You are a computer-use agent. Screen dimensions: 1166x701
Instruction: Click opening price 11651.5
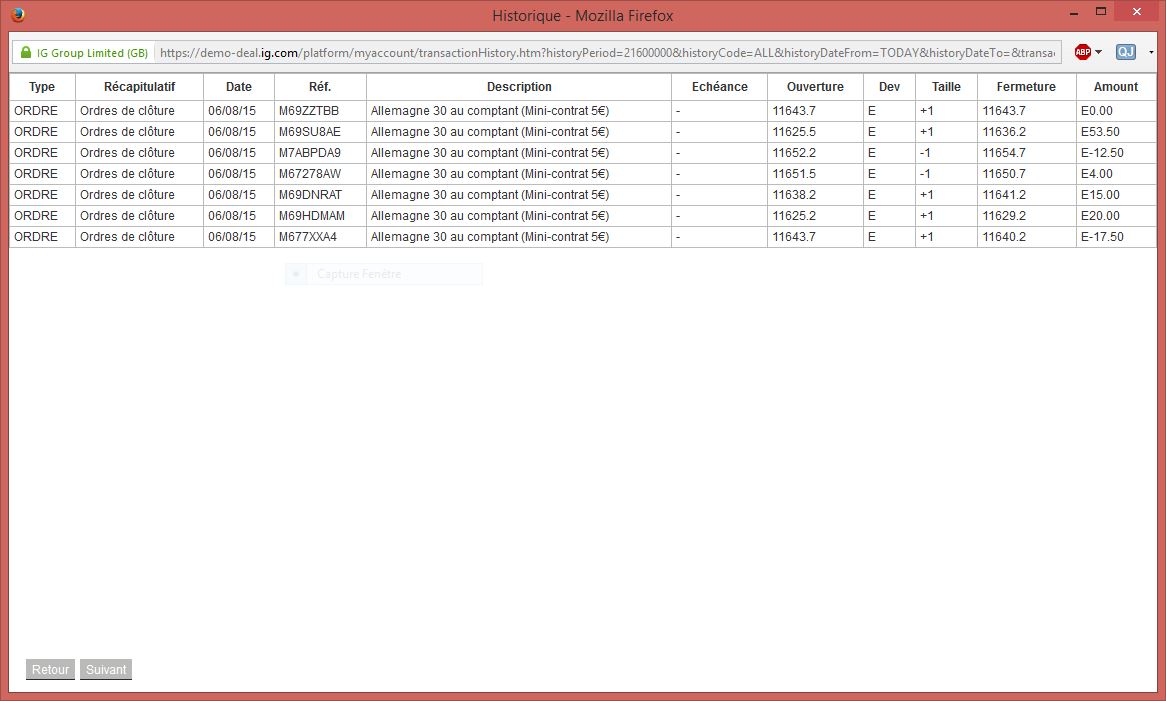click(x=793, y=173)
